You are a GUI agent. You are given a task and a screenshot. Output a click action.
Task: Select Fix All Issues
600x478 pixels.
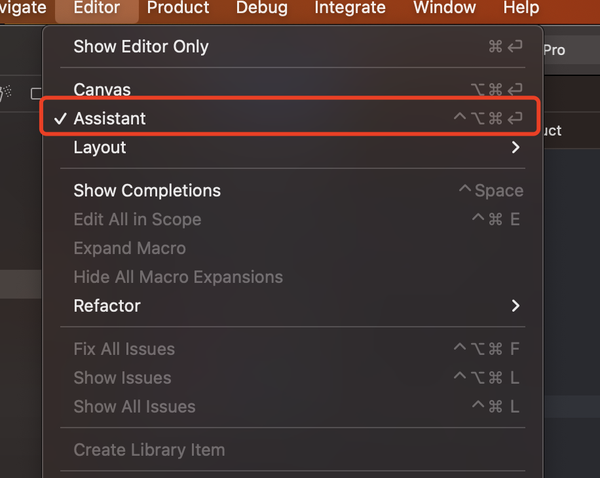[x=124, y=349]
